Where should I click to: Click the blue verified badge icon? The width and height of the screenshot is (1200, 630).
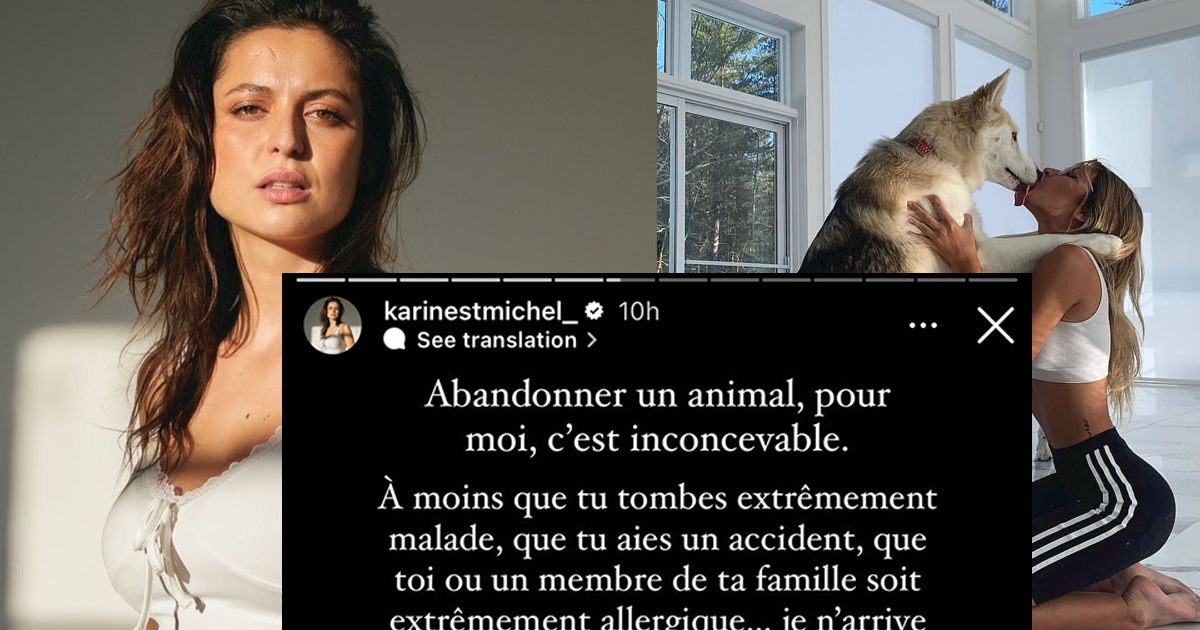594,311
